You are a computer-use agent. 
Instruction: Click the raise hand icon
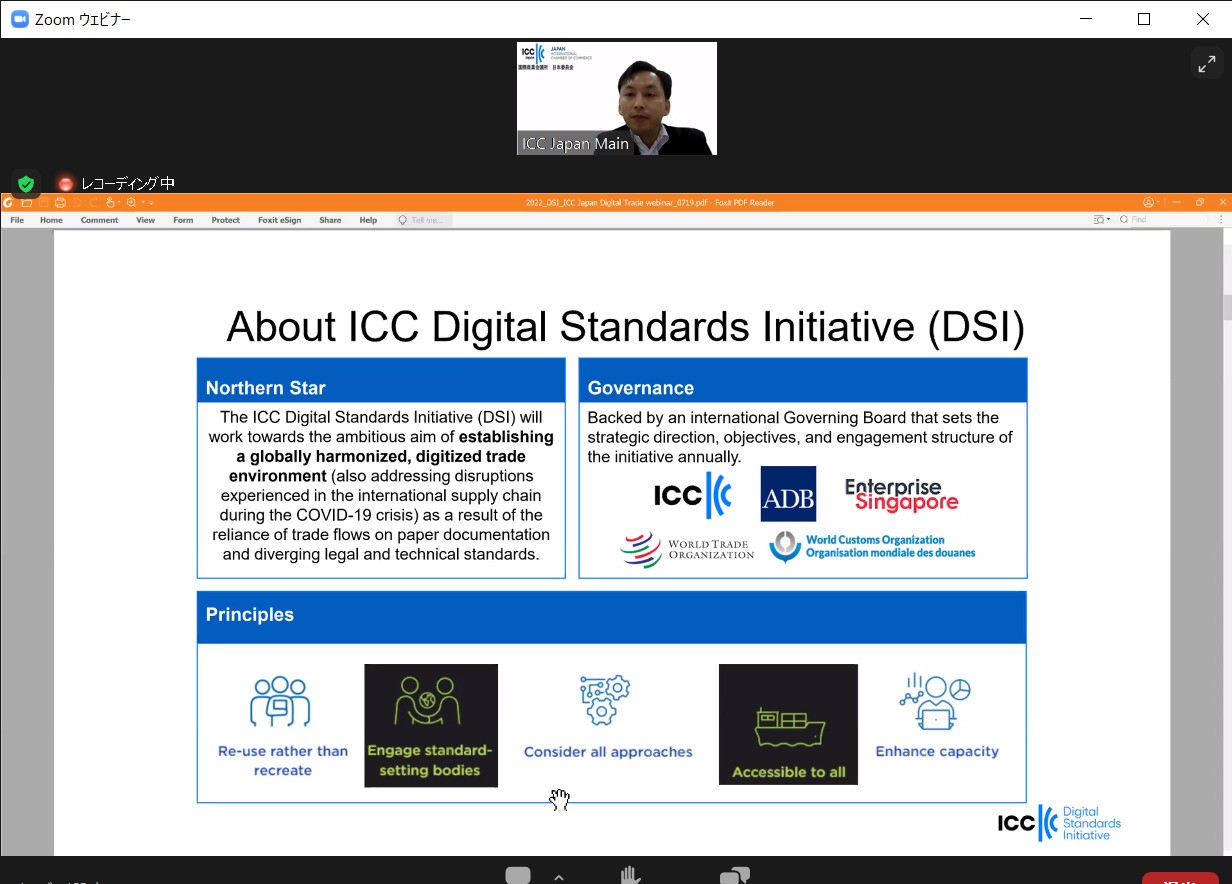(x=630, y=876)
